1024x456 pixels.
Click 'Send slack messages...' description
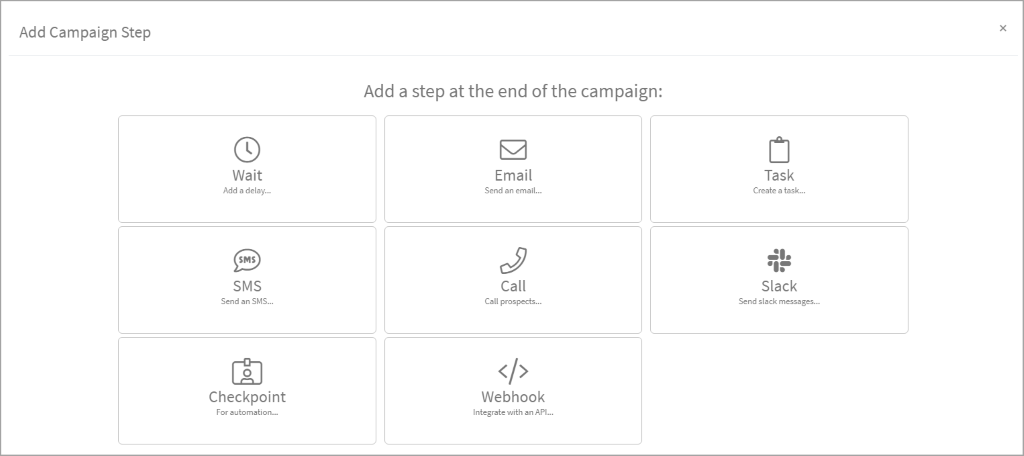[779, 301]
